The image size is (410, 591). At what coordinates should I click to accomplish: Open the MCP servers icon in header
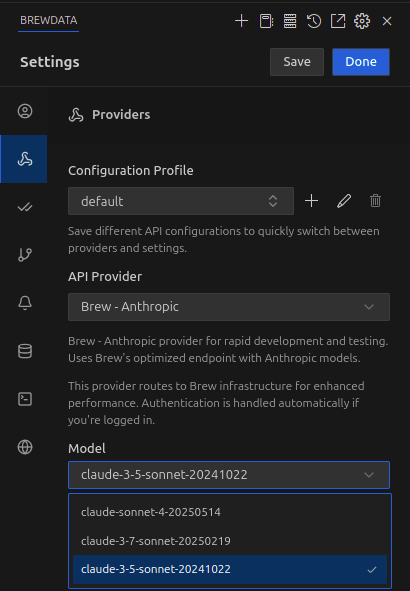290,21
